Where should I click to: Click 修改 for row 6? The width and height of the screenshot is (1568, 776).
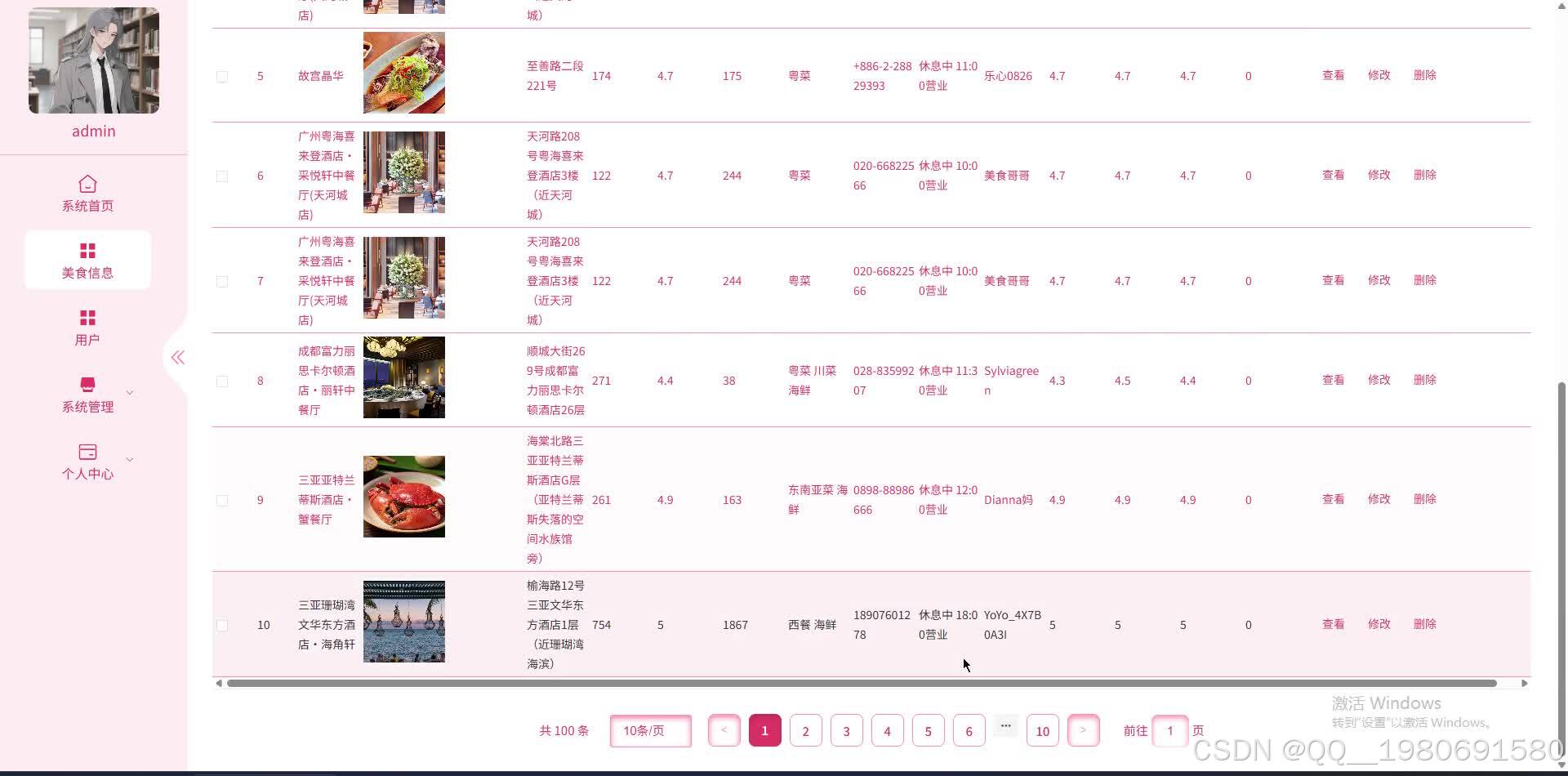coord(1379,175)
